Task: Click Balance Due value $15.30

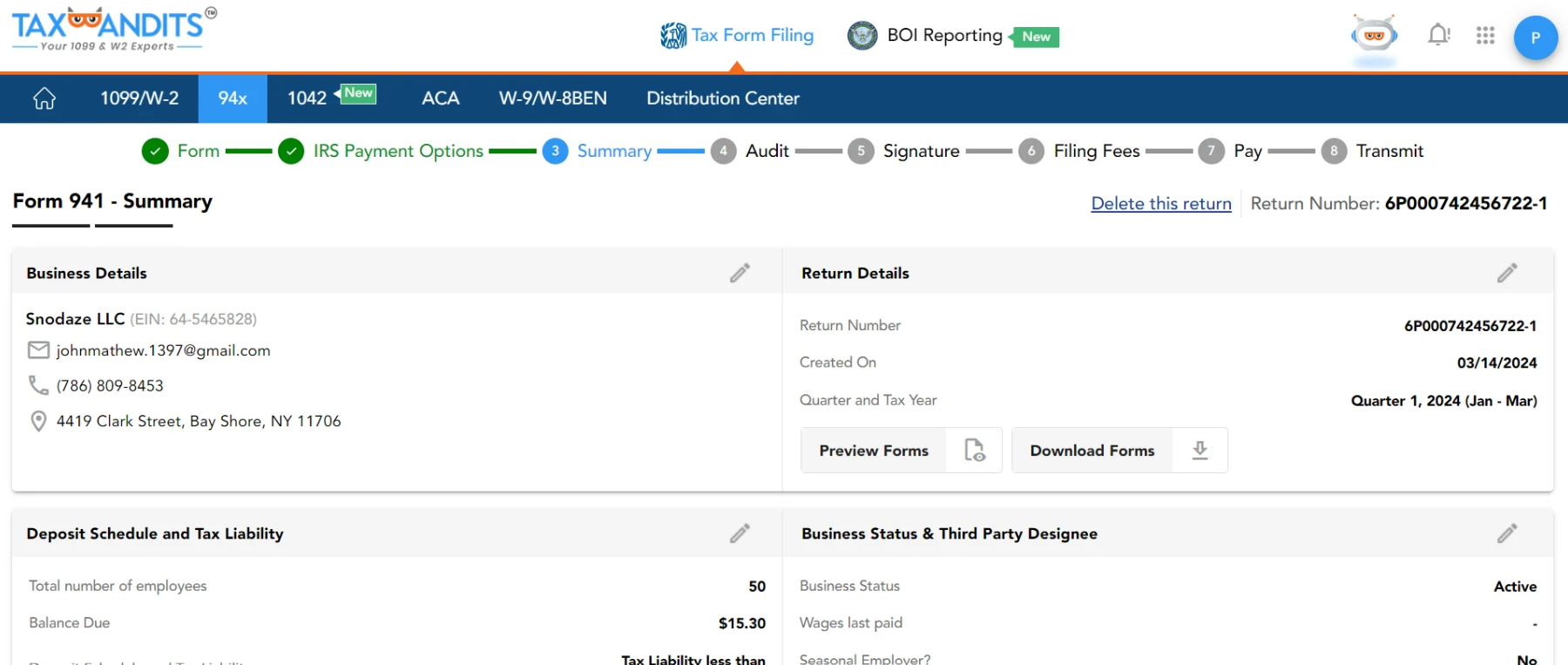Action: (x=741, y=623)
